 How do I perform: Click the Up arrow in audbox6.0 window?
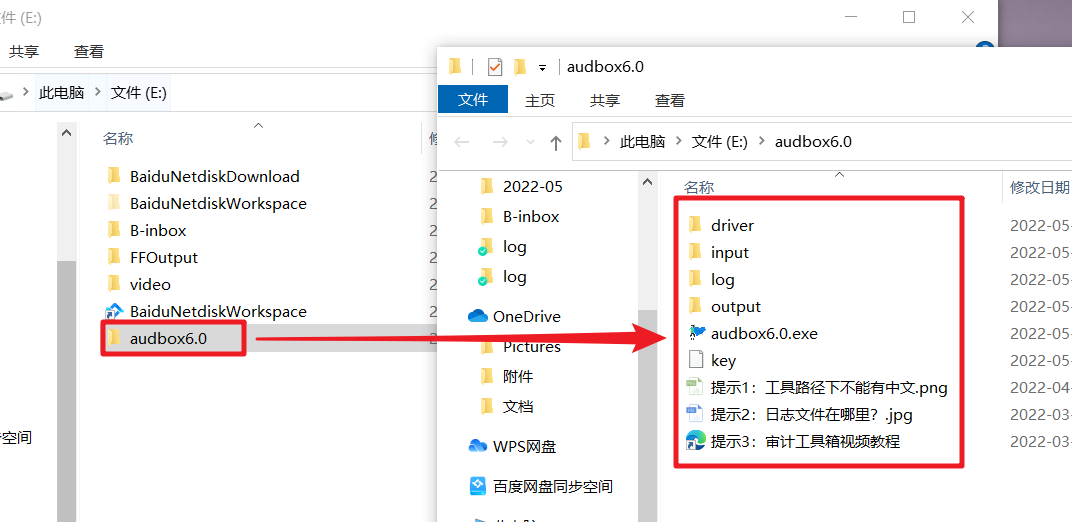tap(556, 142)
